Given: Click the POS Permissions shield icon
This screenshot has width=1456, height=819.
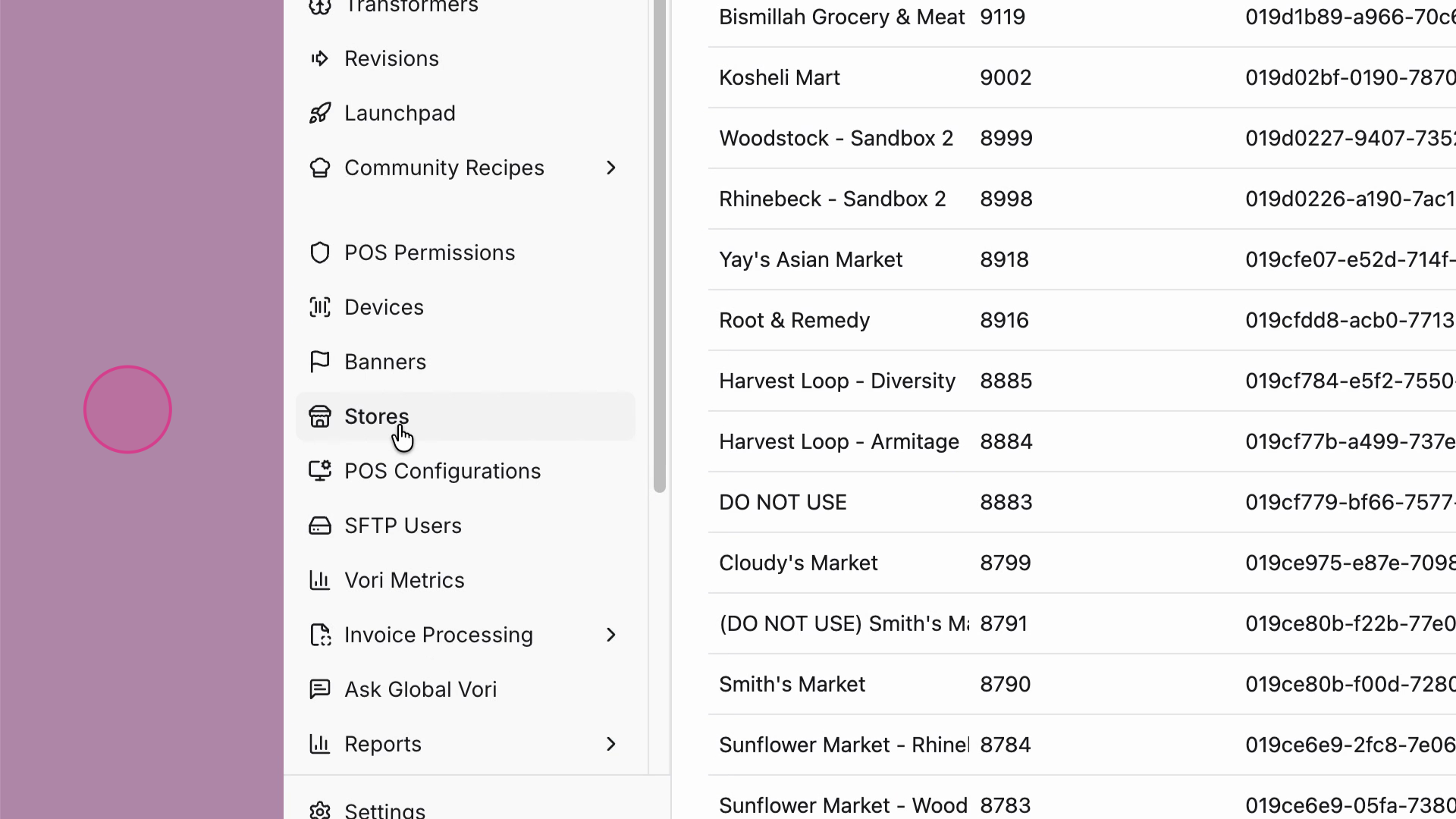Looking at the screenshot, I should [319, 253].
